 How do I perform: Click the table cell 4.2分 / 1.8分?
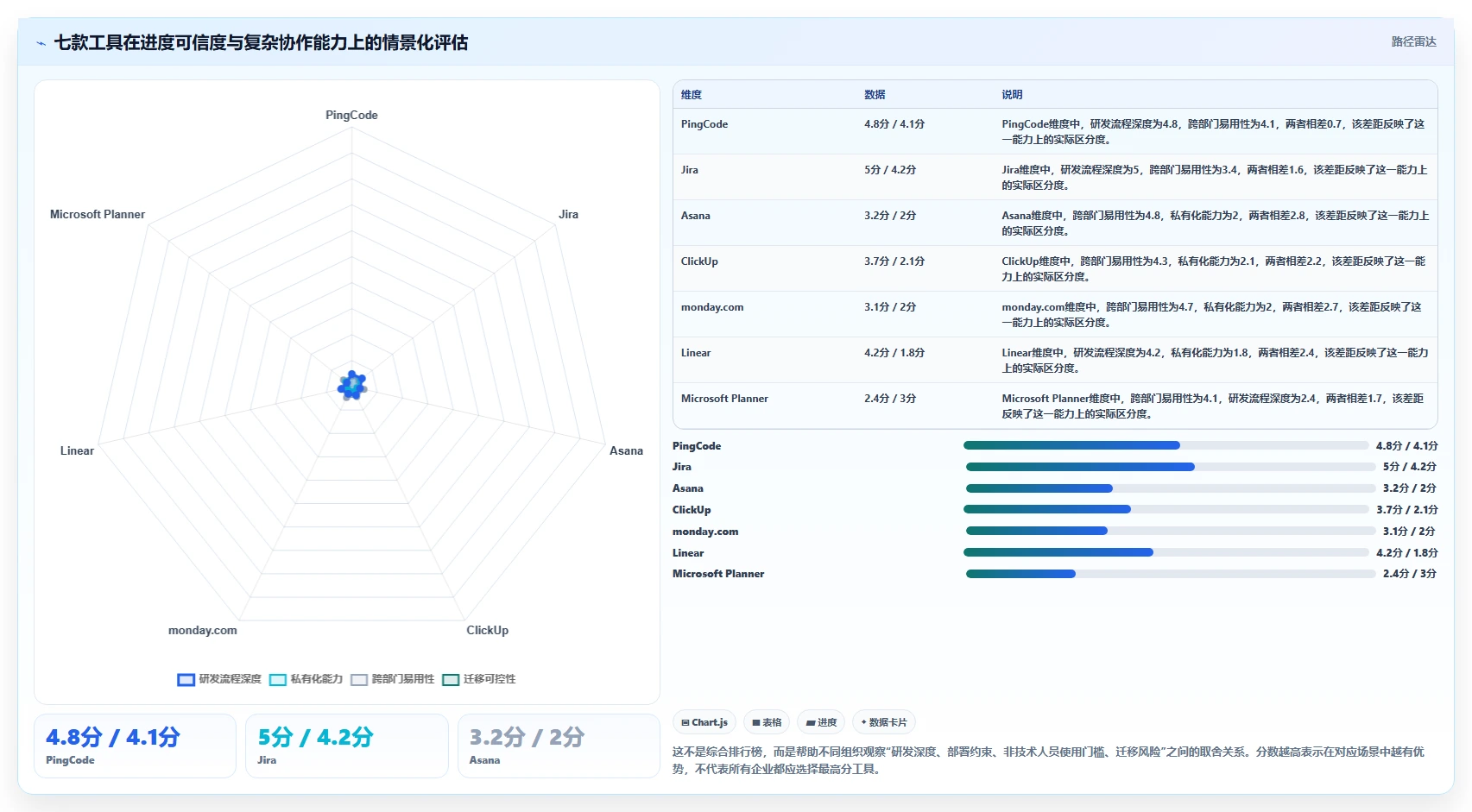(x=894, y=353)
